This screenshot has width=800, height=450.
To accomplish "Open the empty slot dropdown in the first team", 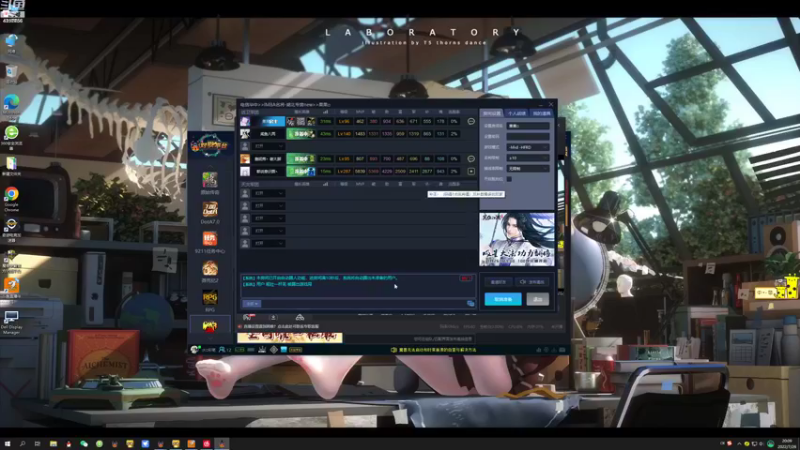I will point(269,146).
